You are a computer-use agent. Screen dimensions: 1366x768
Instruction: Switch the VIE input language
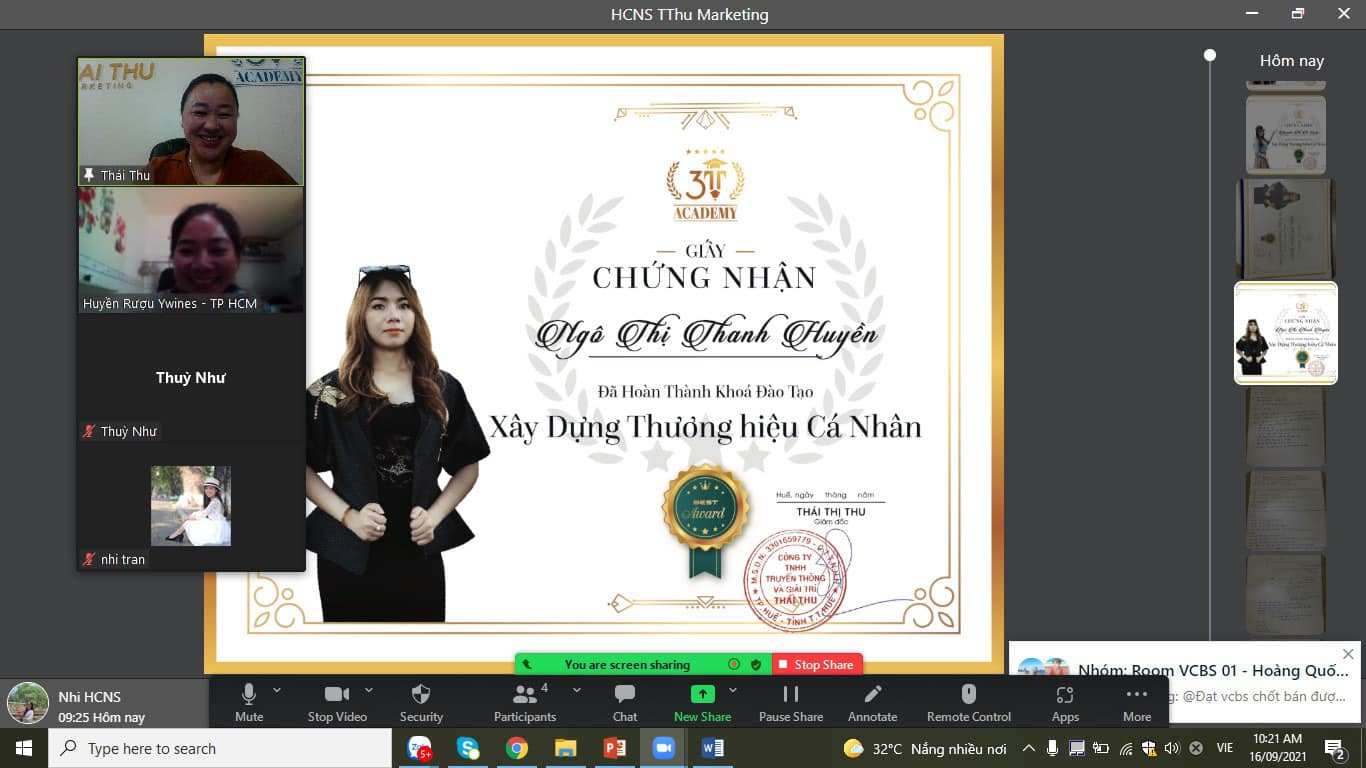1224,748
